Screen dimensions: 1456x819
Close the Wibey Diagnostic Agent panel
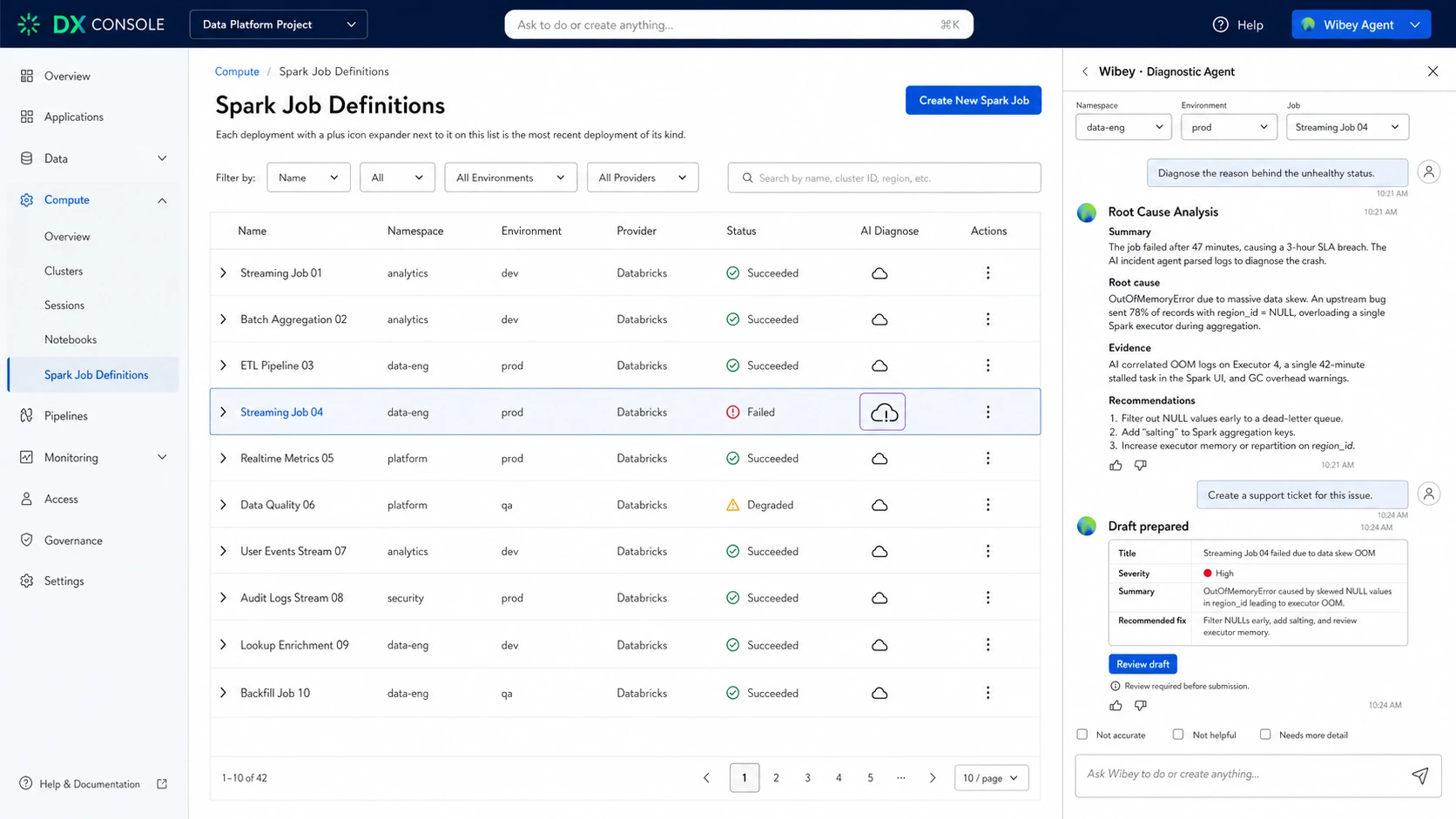(1432, 71)
